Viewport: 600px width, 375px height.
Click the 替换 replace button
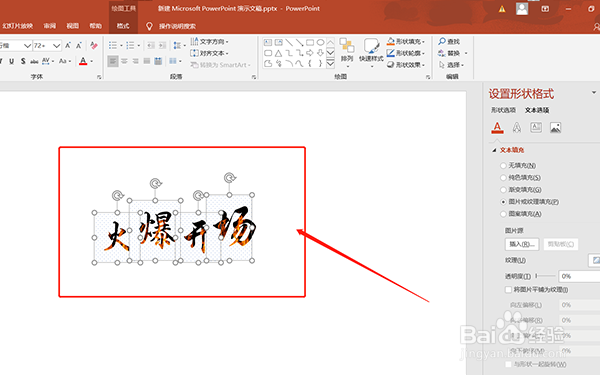point(452,53)
